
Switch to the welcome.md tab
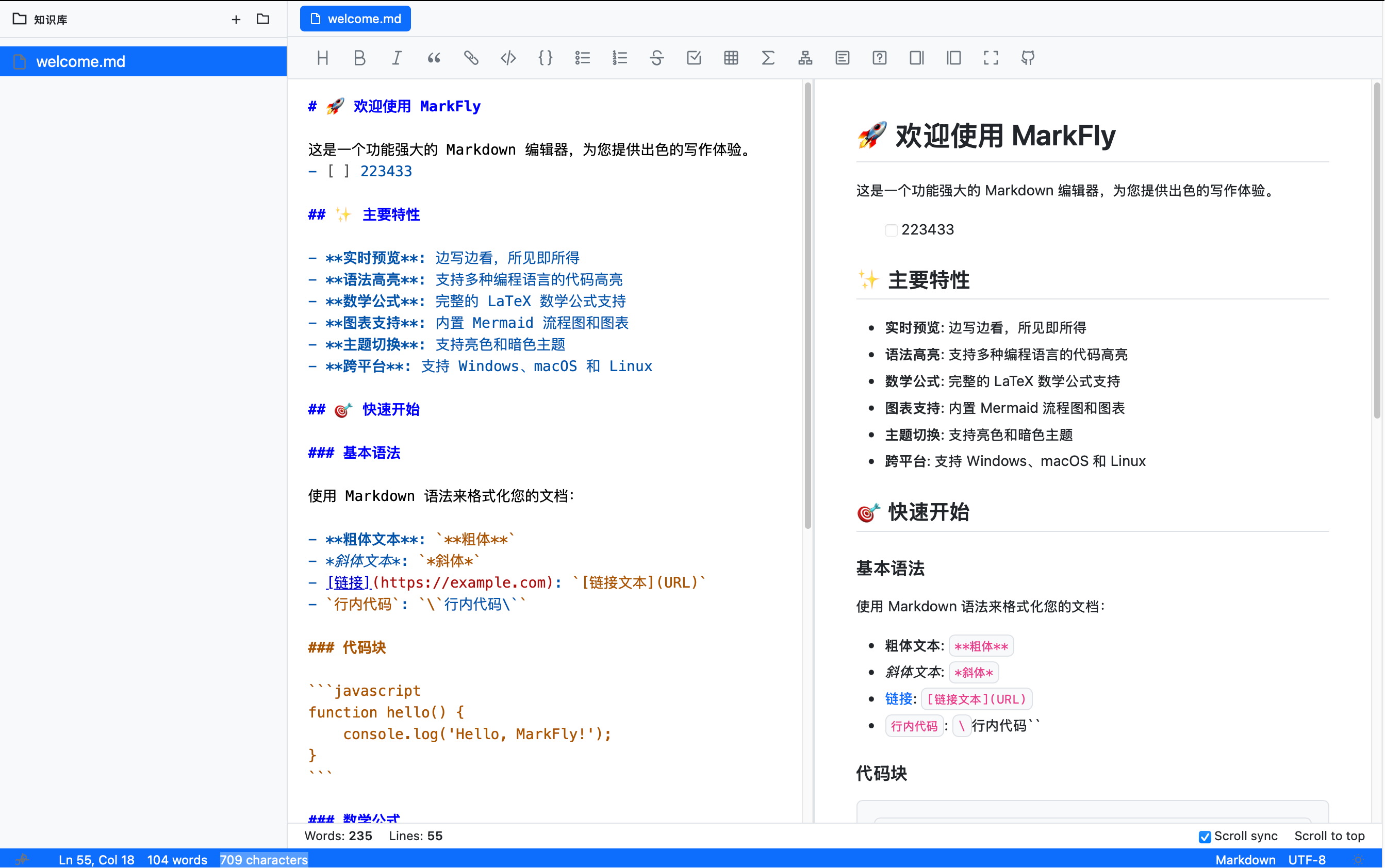pyautogui.click(x=355, y=19)
